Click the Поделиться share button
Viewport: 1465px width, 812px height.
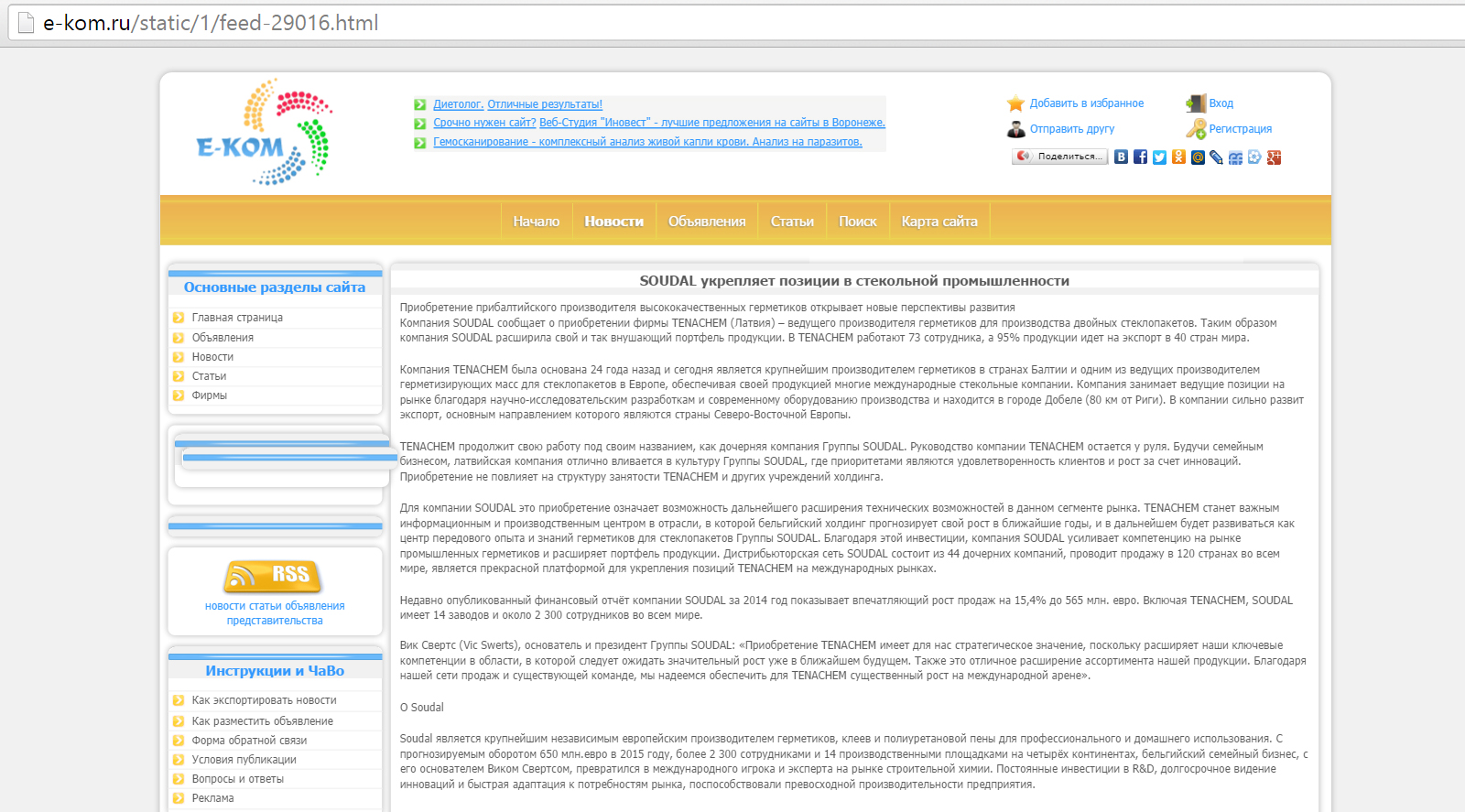(x=1060, y=157)
